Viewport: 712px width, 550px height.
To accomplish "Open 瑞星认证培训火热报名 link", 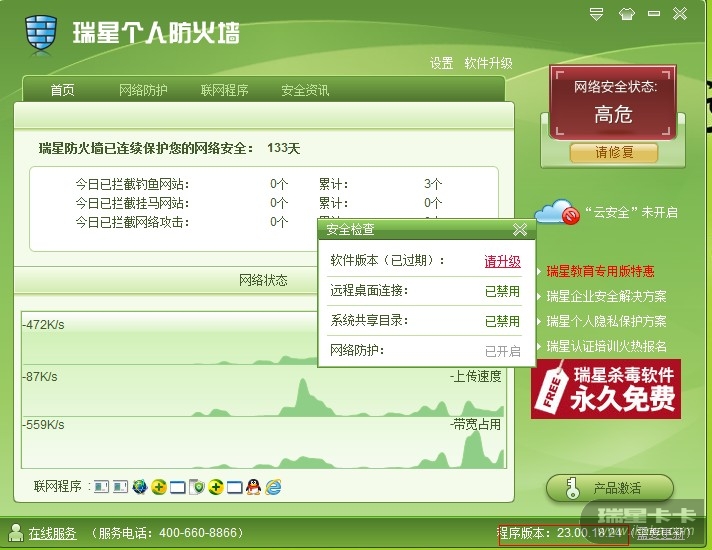I will (606, 346).
